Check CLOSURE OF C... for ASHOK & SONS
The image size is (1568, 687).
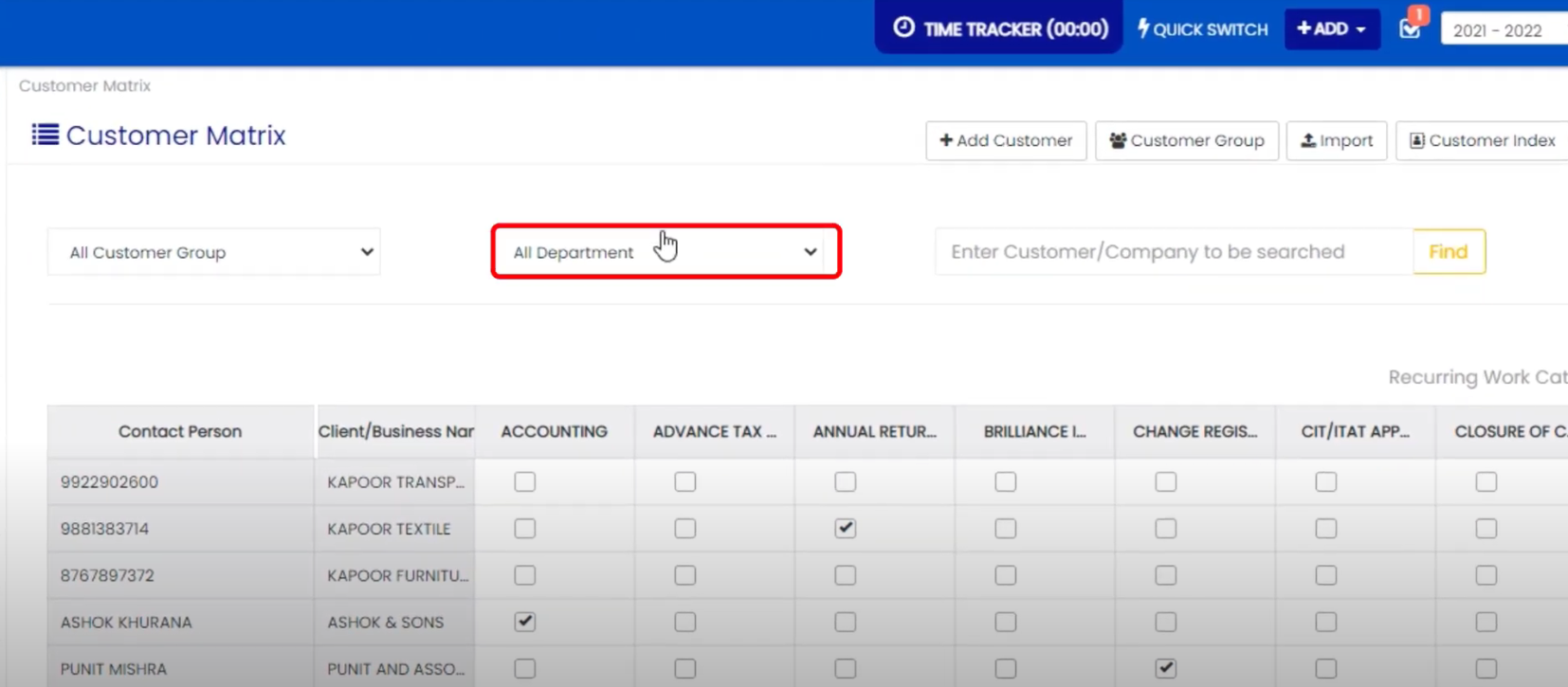pyautogui.click(x=1486, y=622)
